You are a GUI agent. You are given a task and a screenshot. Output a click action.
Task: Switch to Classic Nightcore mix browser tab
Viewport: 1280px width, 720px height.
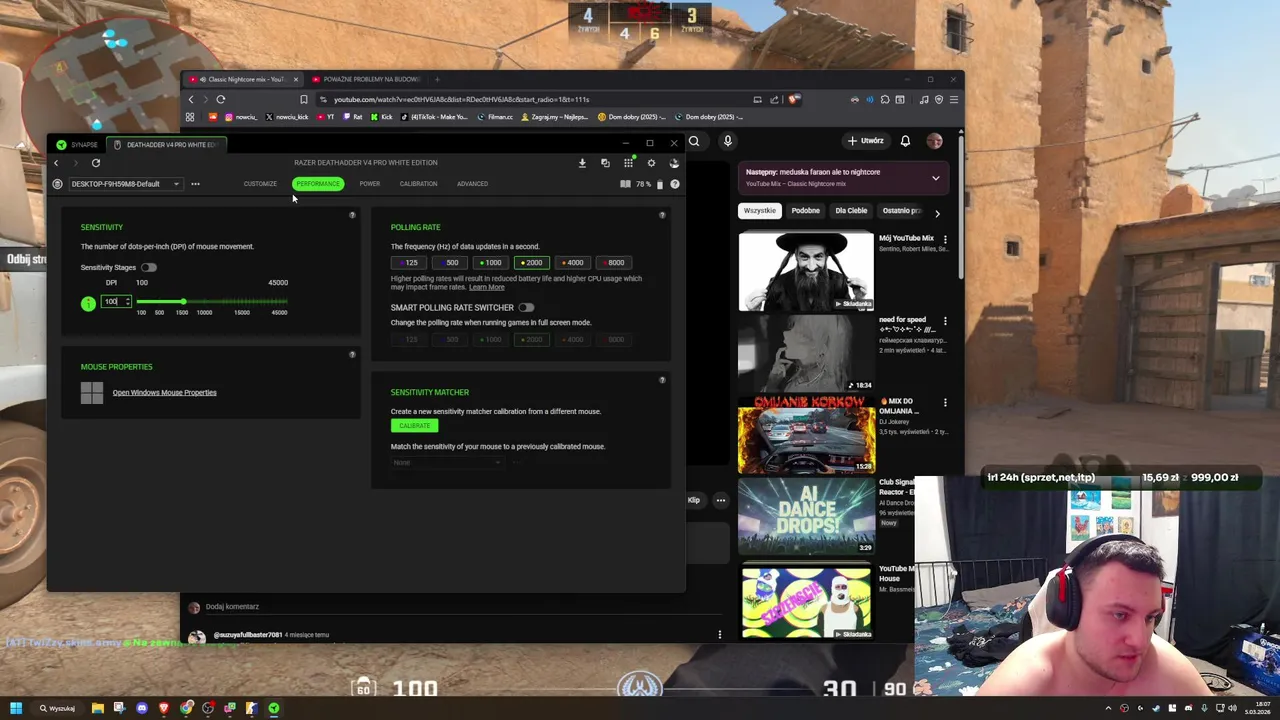click(x=241, y=79)
